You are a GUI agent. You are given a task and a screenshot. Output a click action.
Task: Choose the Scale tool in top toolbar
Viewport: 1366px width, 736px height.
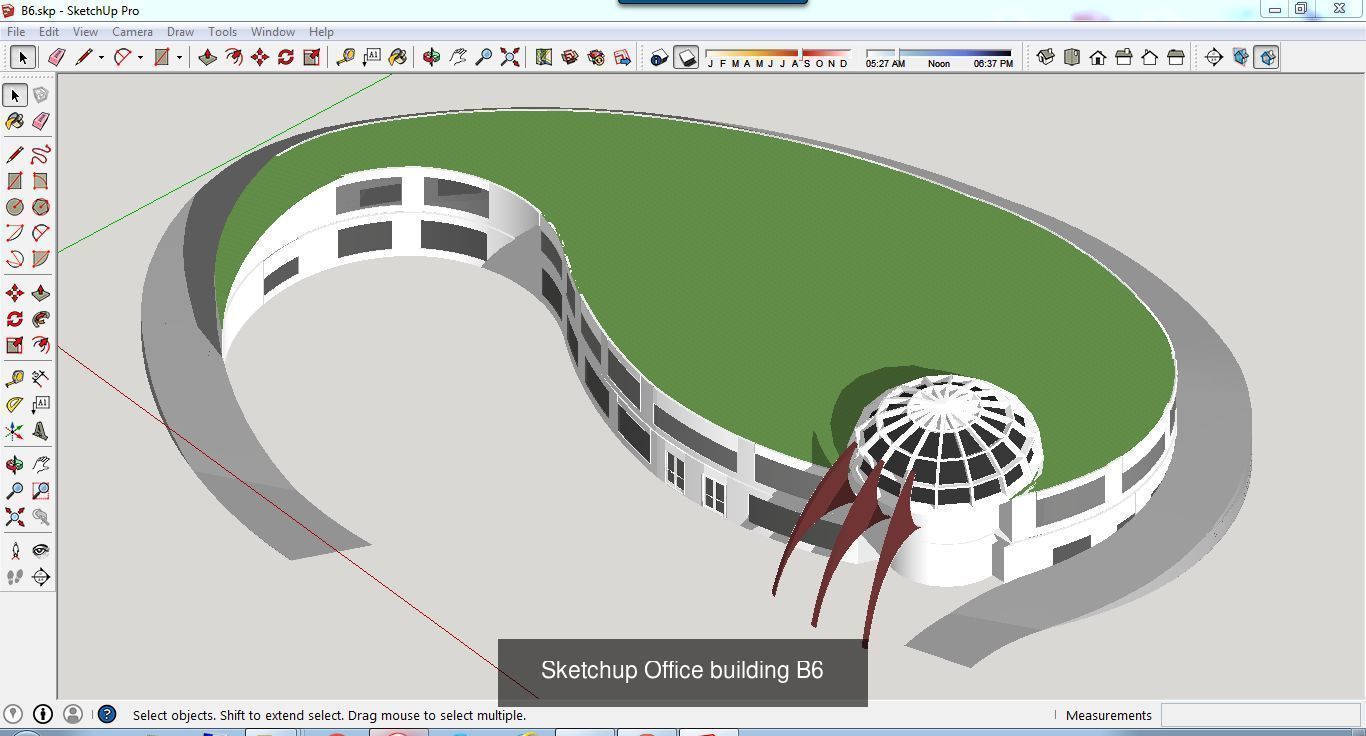(x=311, y=57)
